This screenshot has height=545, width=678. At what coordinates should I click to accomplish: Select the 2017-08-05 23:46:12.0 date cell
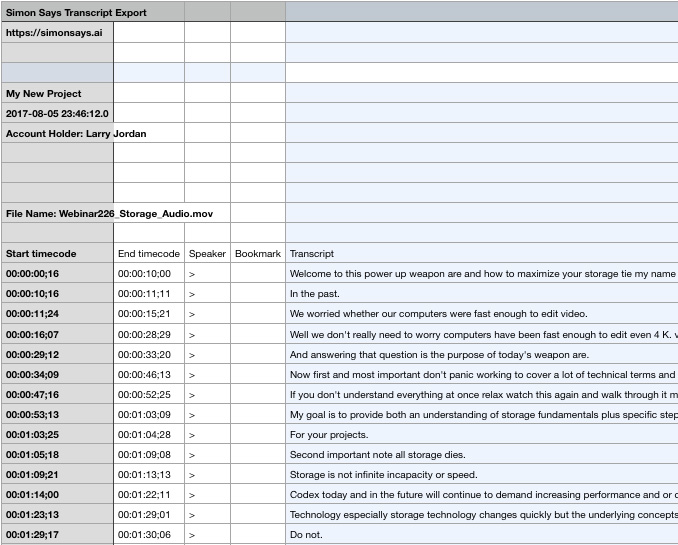point(58,113)
